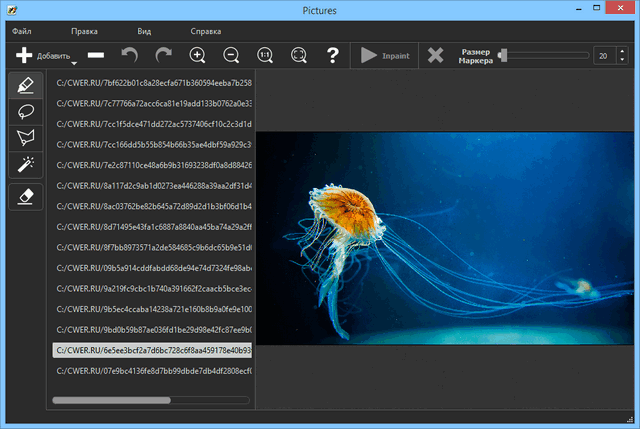Select the Lasso selection tool

point(25,112)
